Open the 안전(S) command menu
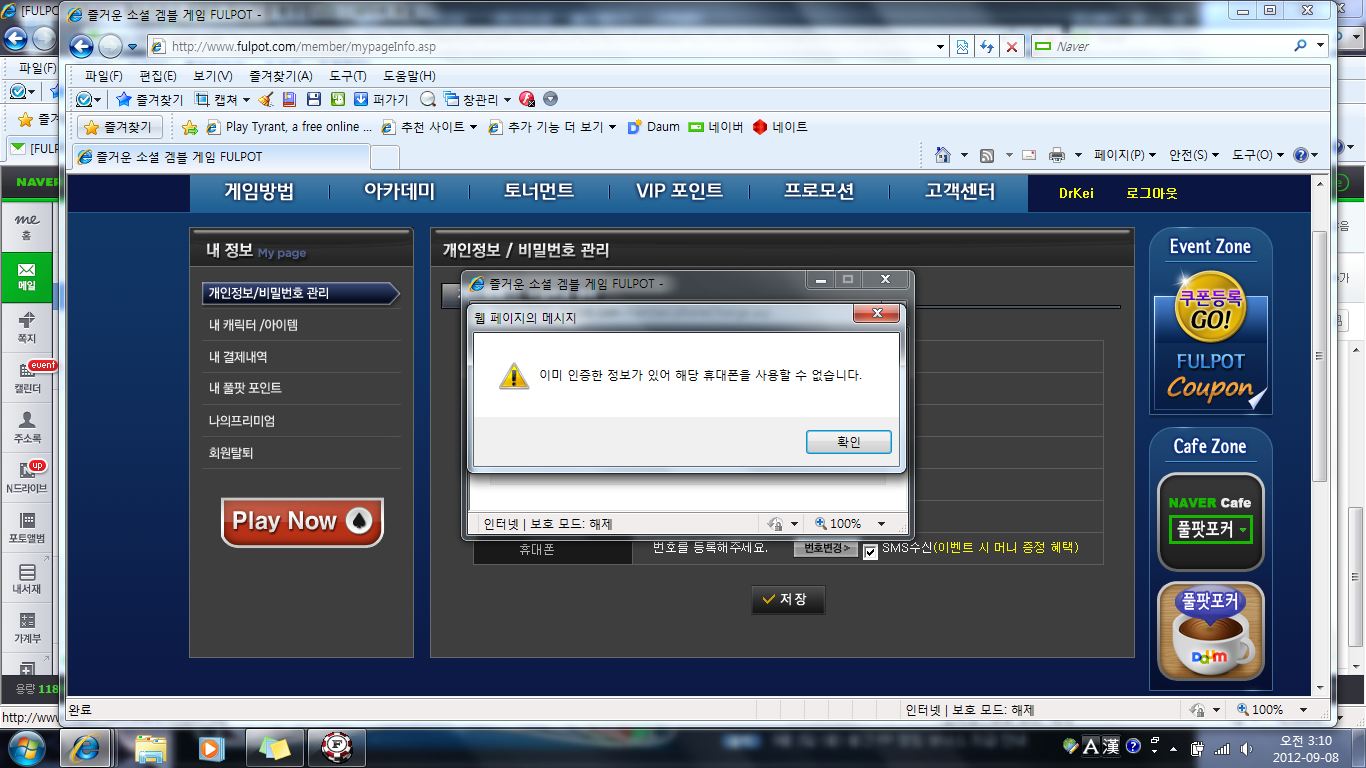The height and width of the screenshot is (768, 1366). tap(1194, 155)
